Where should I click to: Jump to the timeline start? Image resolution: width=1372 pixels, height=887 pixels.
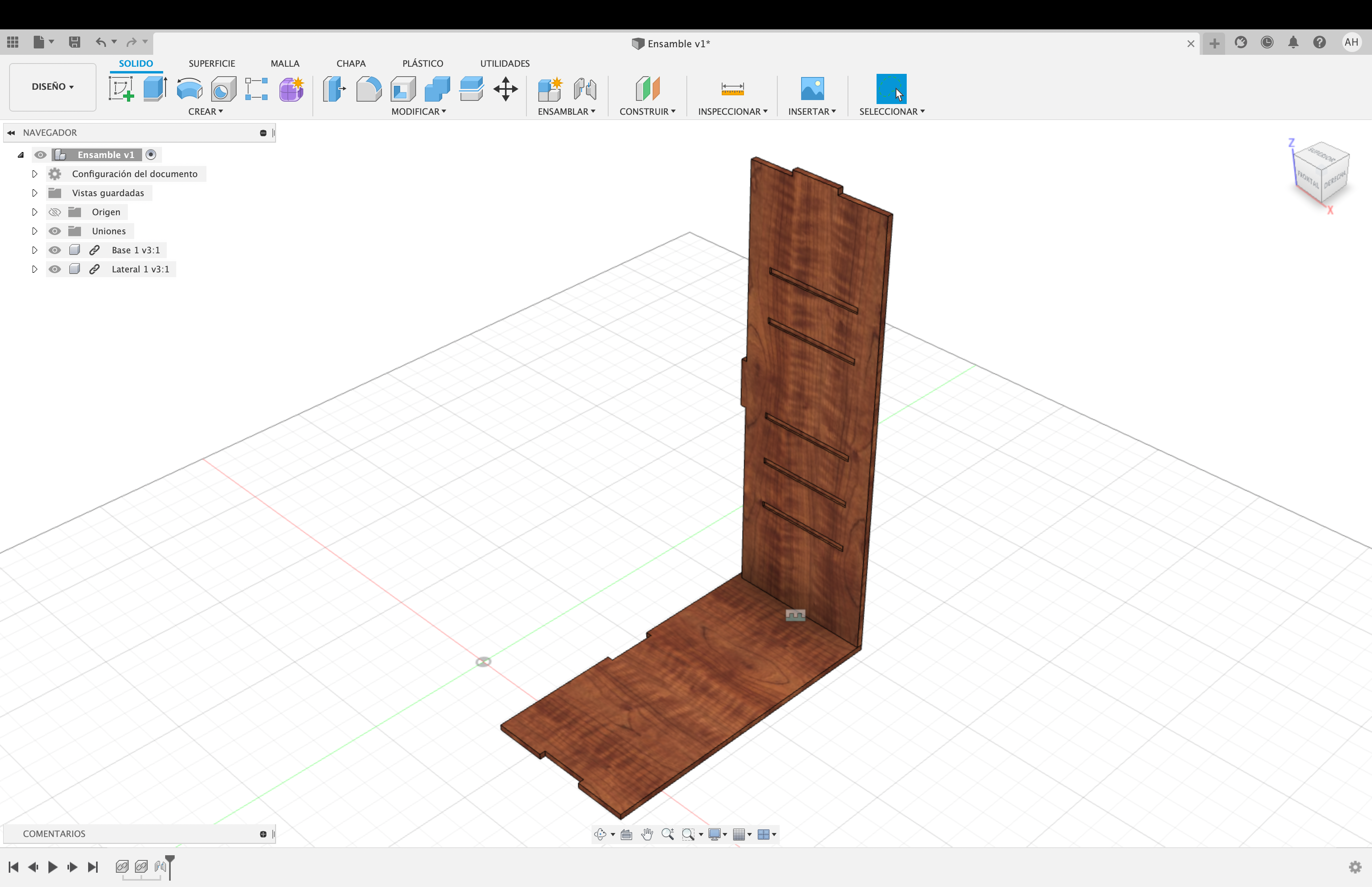tap(13, 867)
